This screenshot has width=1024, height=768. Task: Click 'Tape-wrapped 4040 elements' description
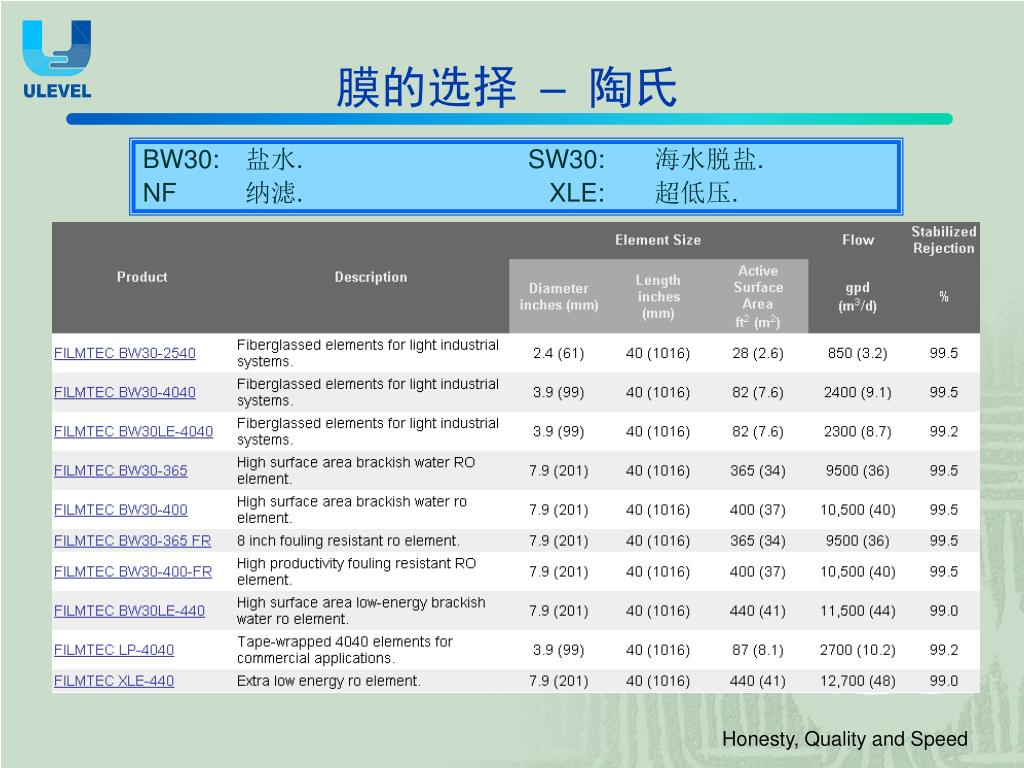[345, 650]
